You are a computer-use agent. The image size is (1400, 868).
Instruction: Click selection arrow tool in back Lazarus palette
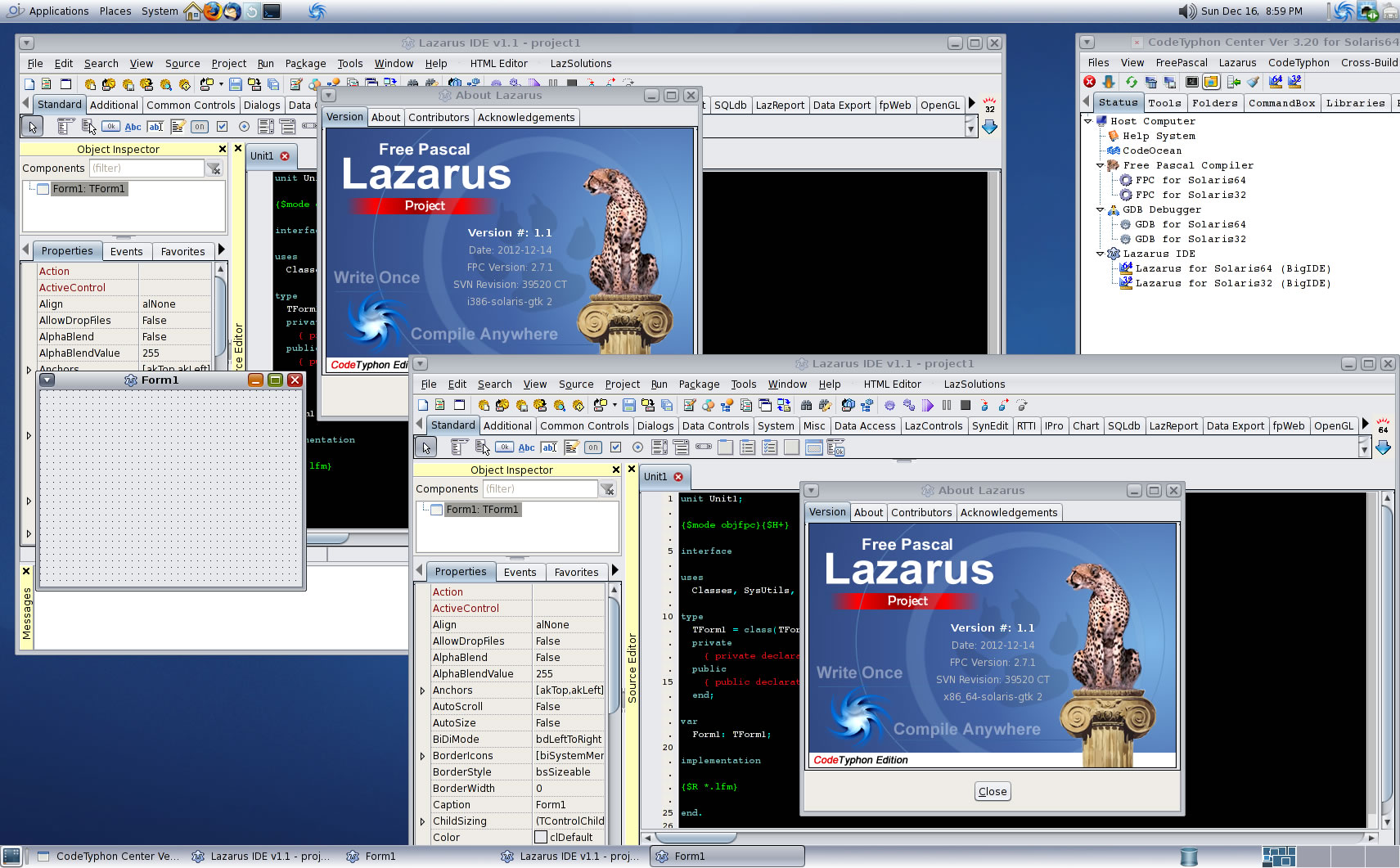tap(32, 126)
